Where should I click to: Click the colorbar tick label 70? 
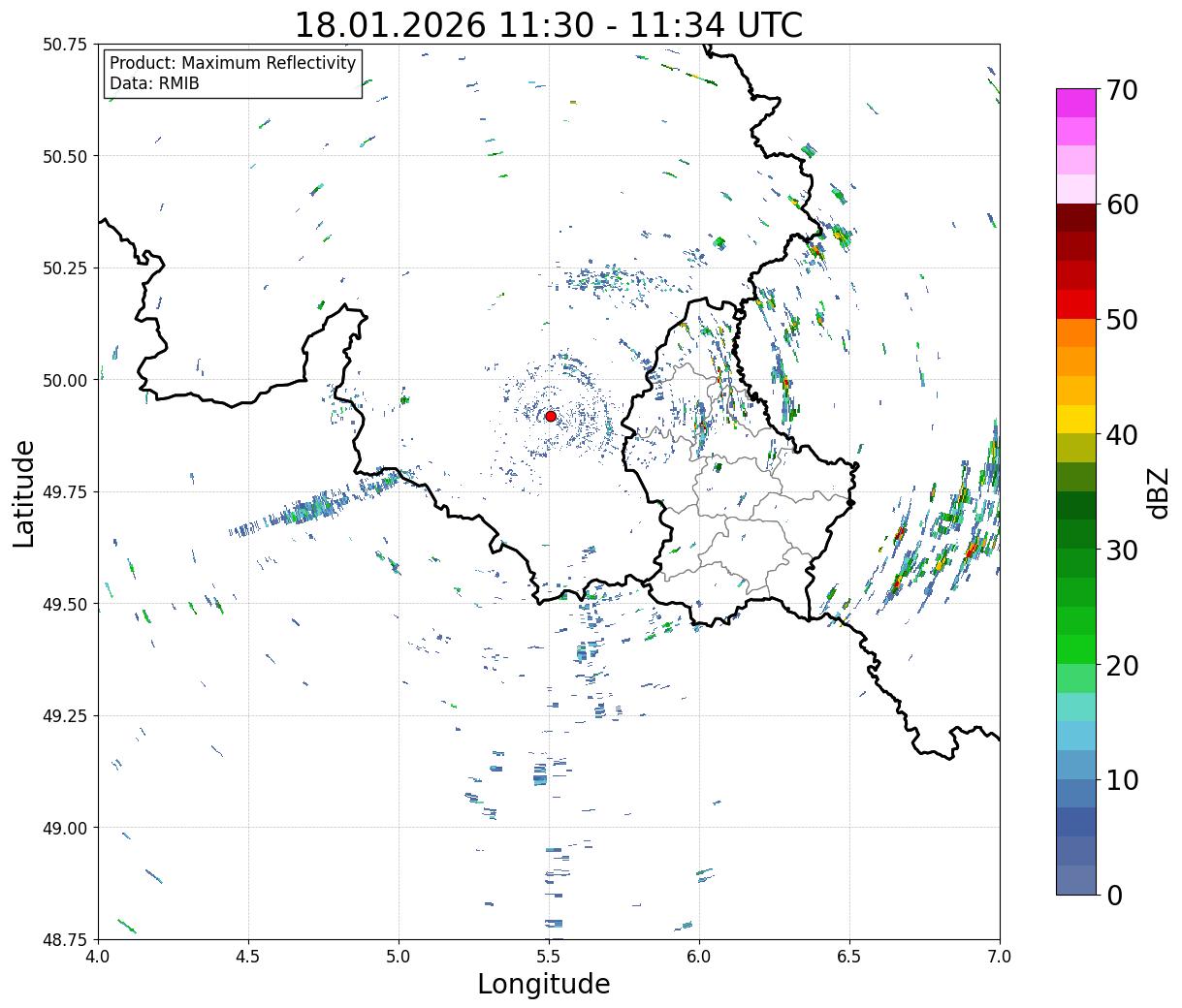click(x=1122, y=90)
